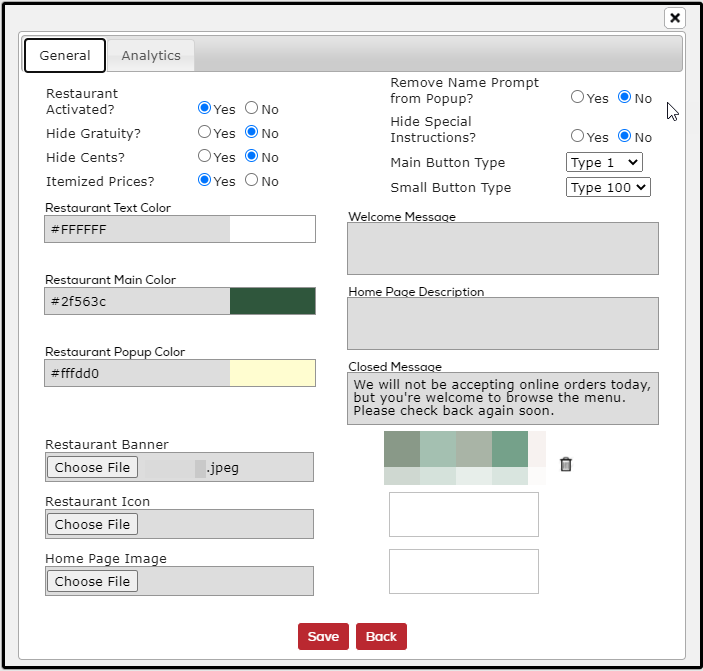This screenshot has height=671, width=703.
Task: Switch to the General tab
Action: (x=65, y=56)
